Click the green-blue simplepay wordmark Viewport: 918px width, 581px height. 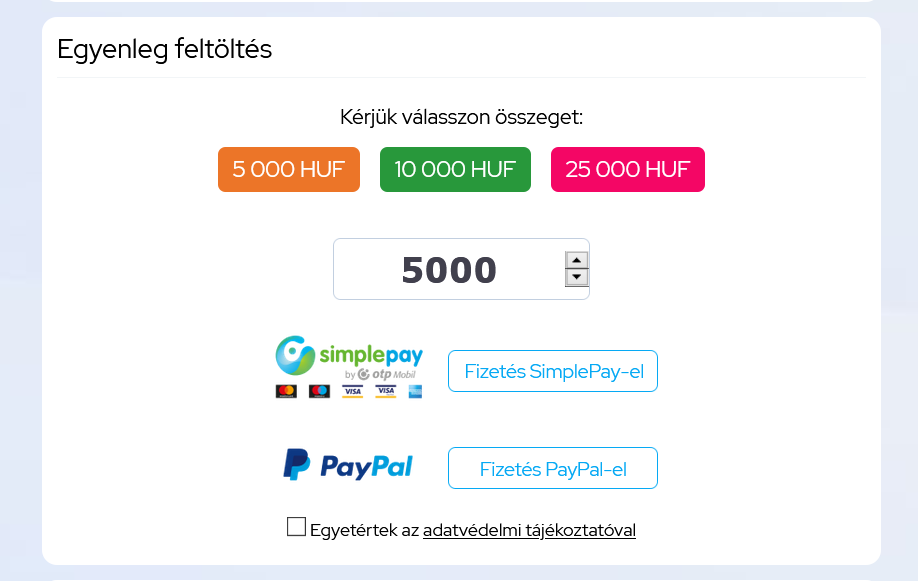pos(371,356)
